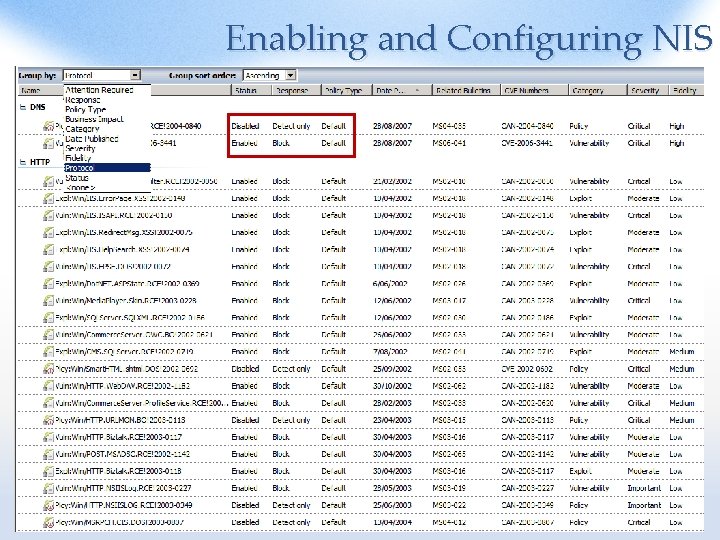The height and width of the screenshot is (540, 720).
Task: Click the icon next to the NSIISLog RCE 2003-0227 signature
Action: click(x=48, y=488)
